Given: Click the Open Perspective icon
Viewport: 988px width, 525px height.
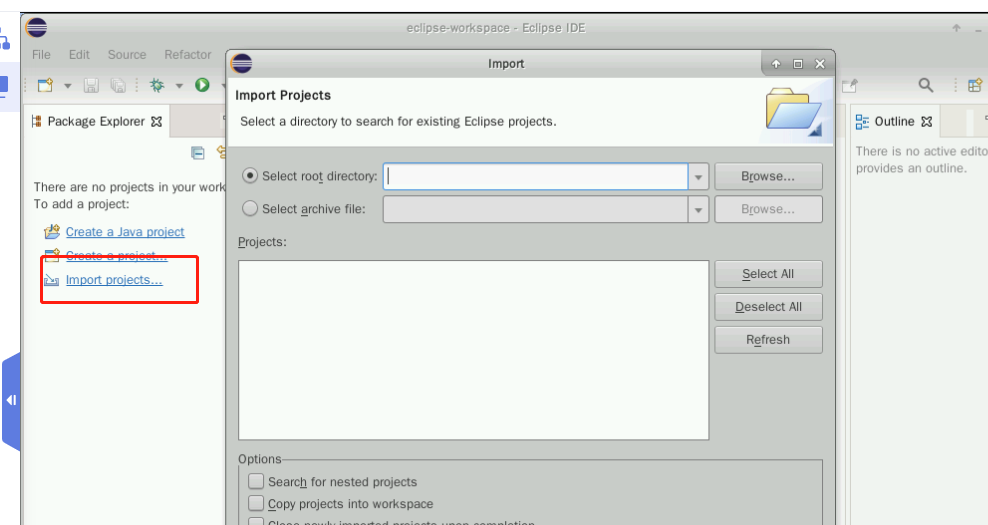Looking at the screenshot, I should click(975, 85).
